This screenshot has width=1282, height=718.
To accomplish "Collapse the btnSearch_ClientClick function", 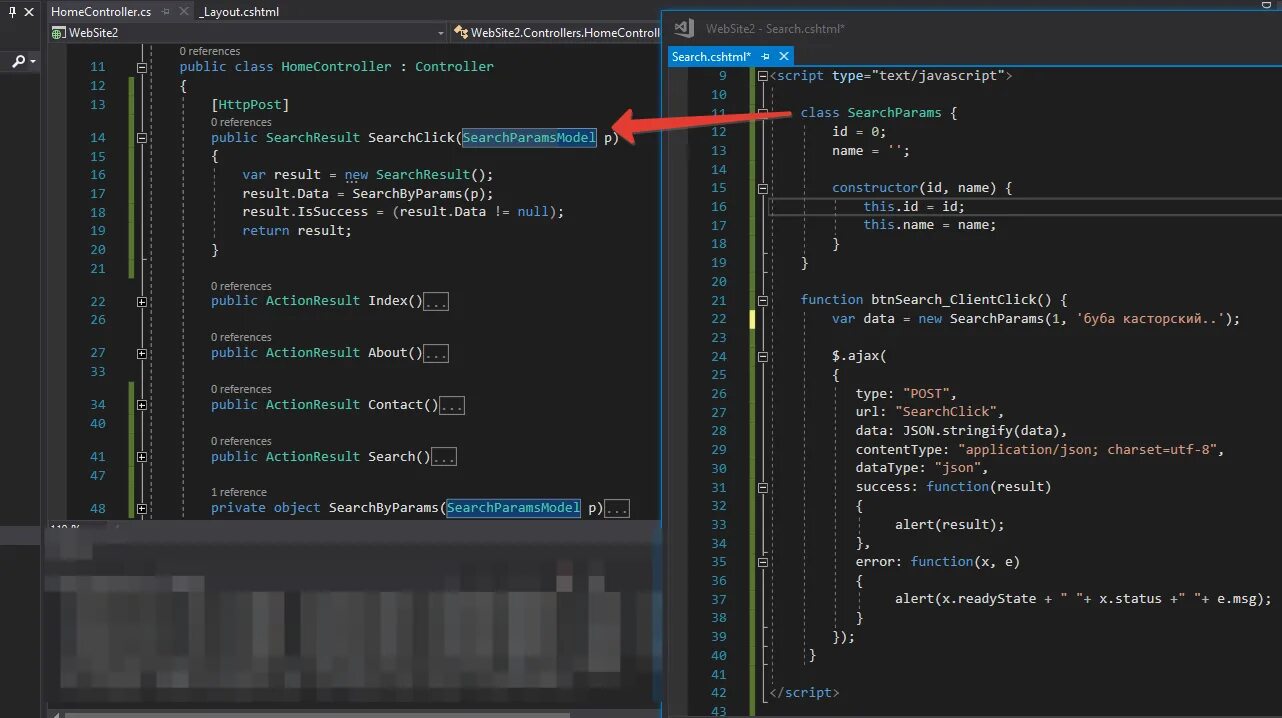I will point(763,300).
